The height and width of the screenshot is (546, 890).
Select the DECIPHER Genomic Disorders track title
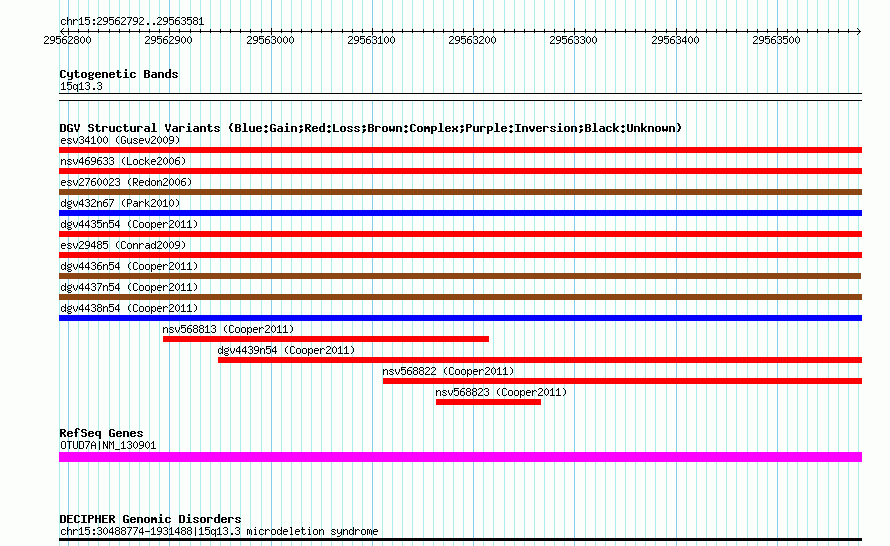pyautogui.click(x=150, y=519)
